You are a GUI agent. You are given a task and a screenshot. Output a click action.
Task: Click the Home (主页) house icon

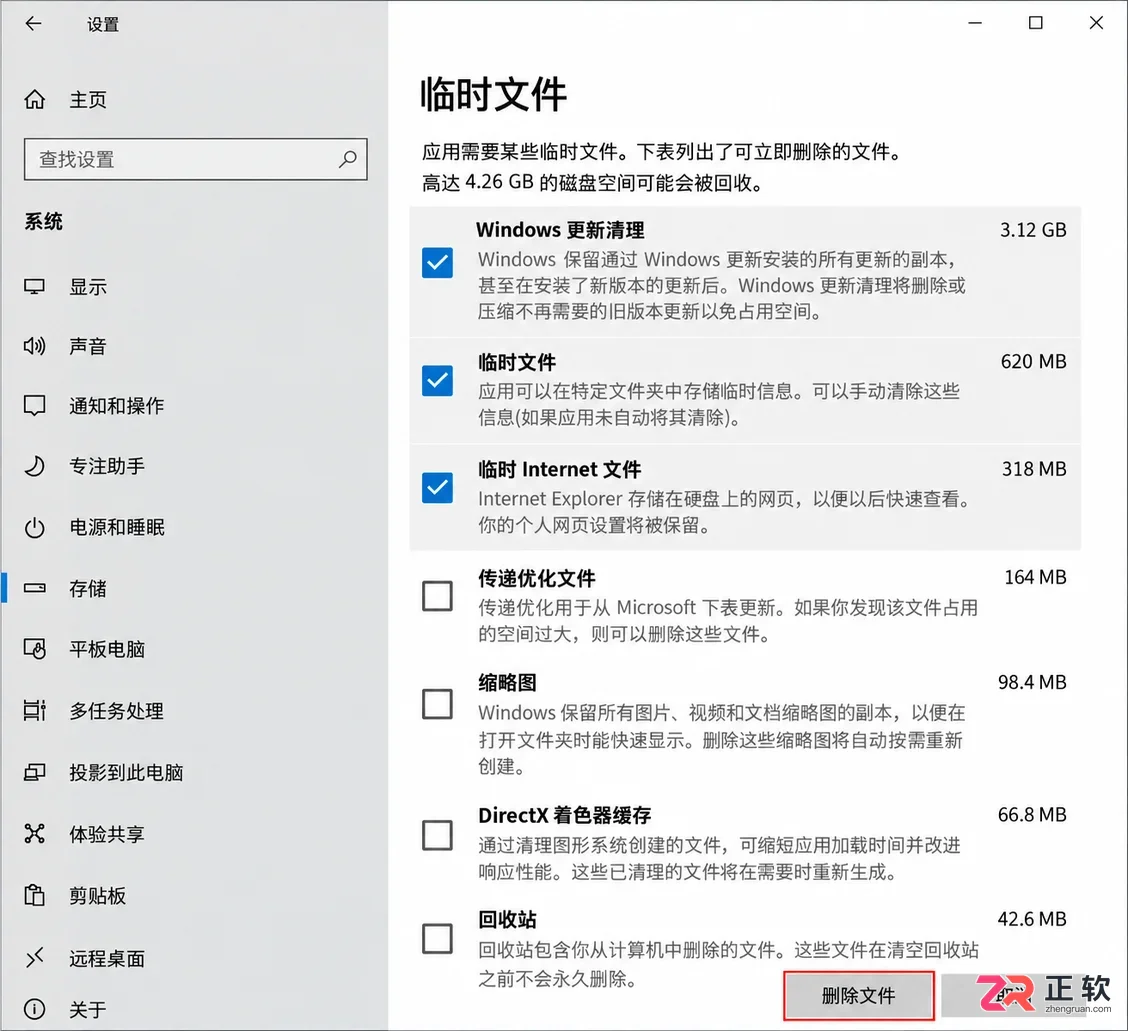tap(35, 99)
